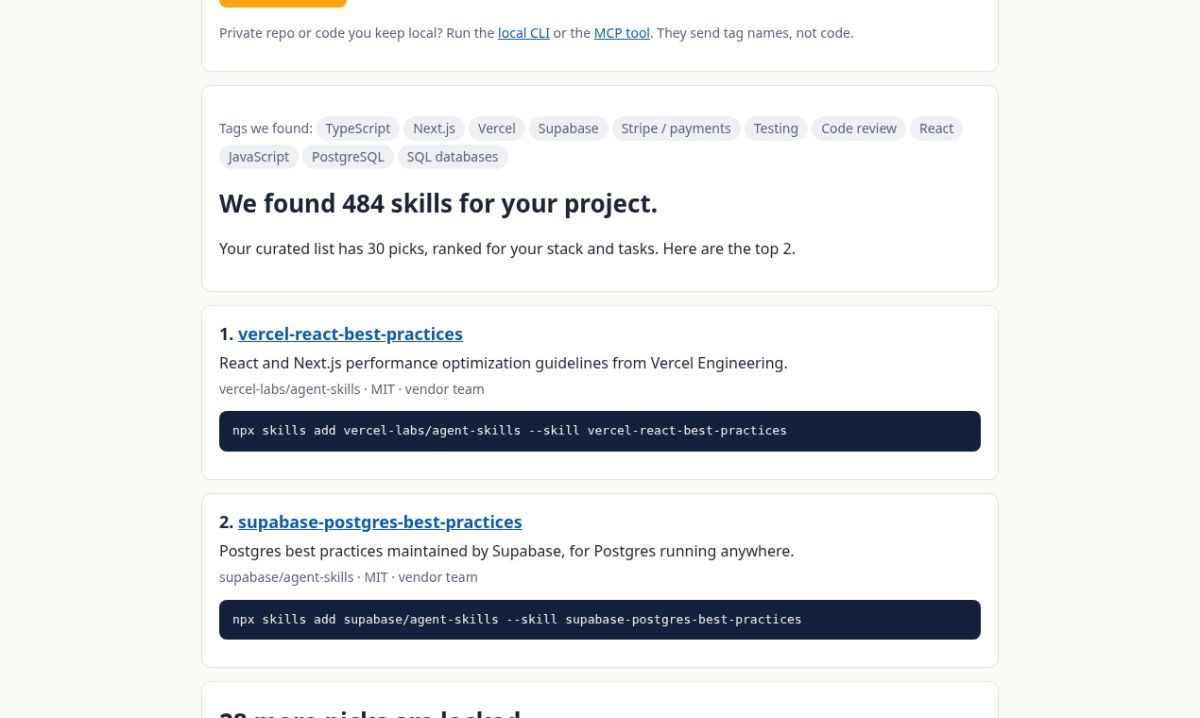Click the heading 'We found 484 skills'
Image resolution: width=1200 pixels, height=718 pixels.
pyautogui.click(x=438, y=203)
